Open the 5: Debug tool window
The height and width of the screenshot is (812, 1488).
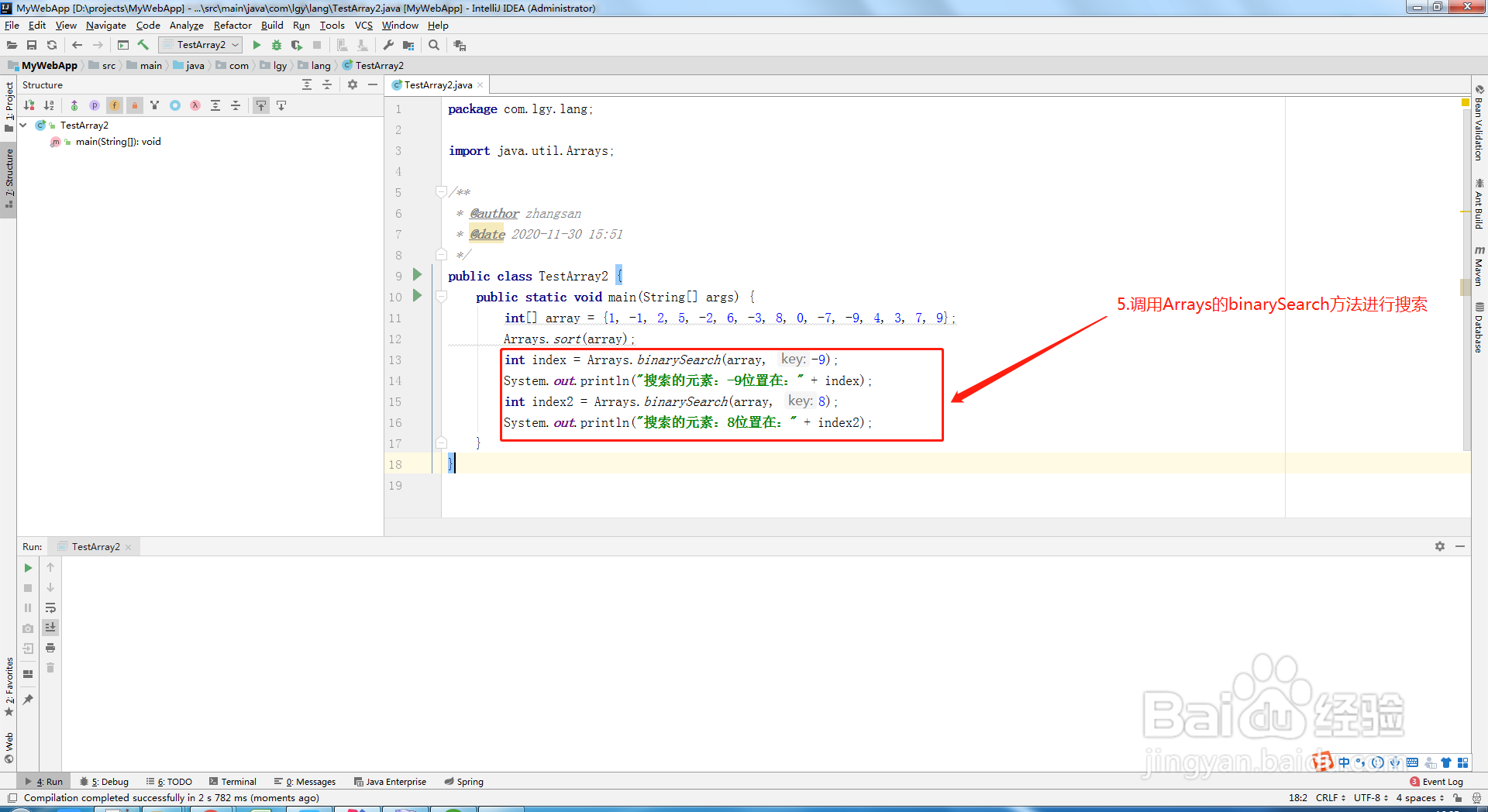click(104, 782)
